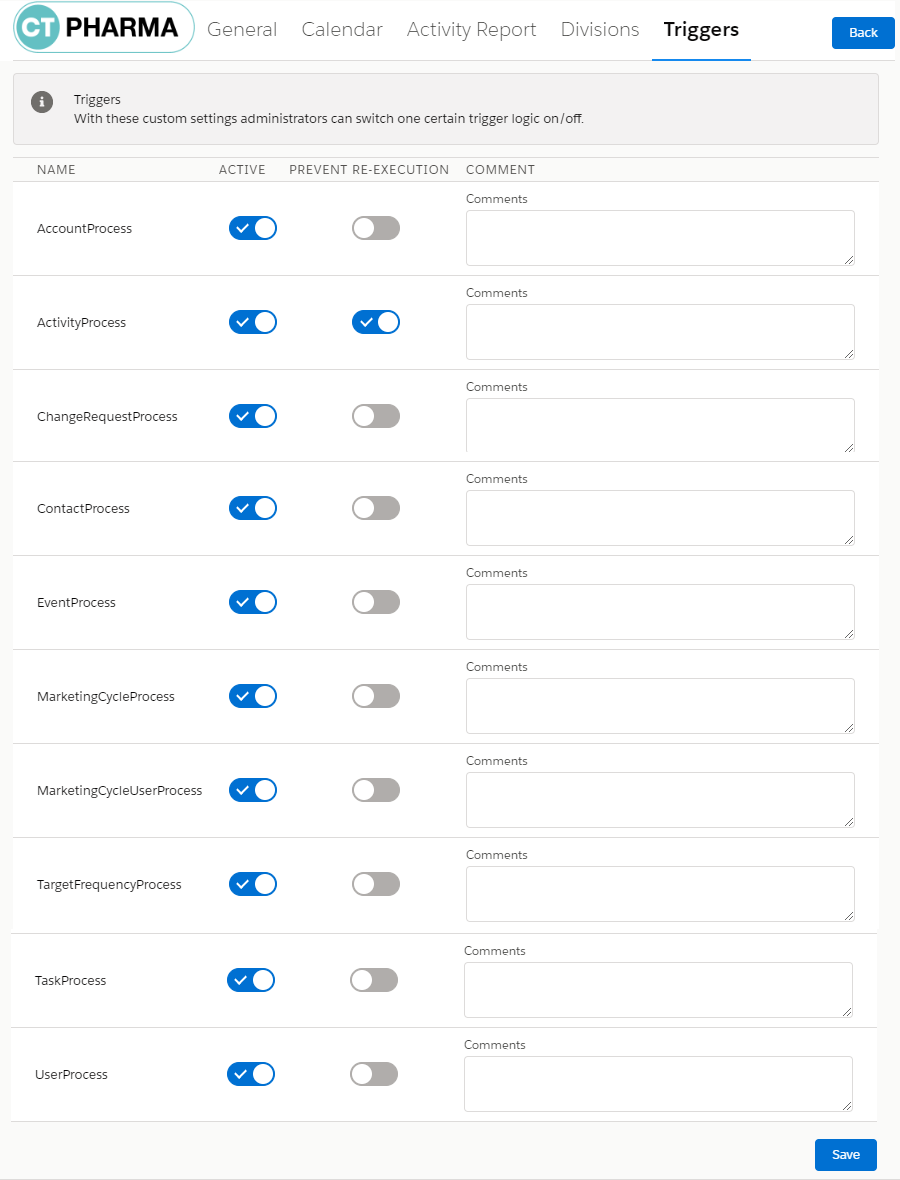Screen dimensions: 900x1180
Task: Switch off MarketingCycleProcess Active toggle
Action: tap(253, 696)
